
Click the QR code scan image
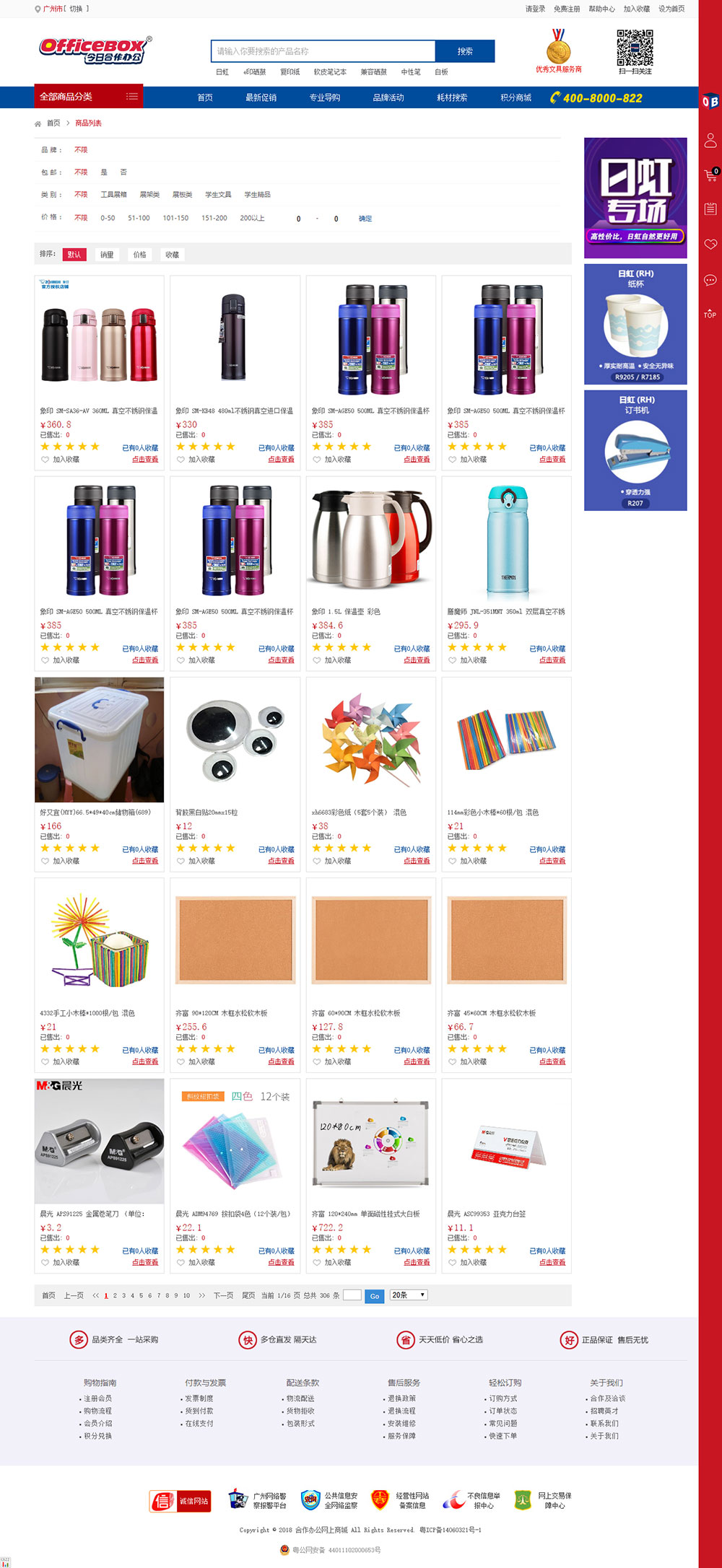(x=635, y=48)
